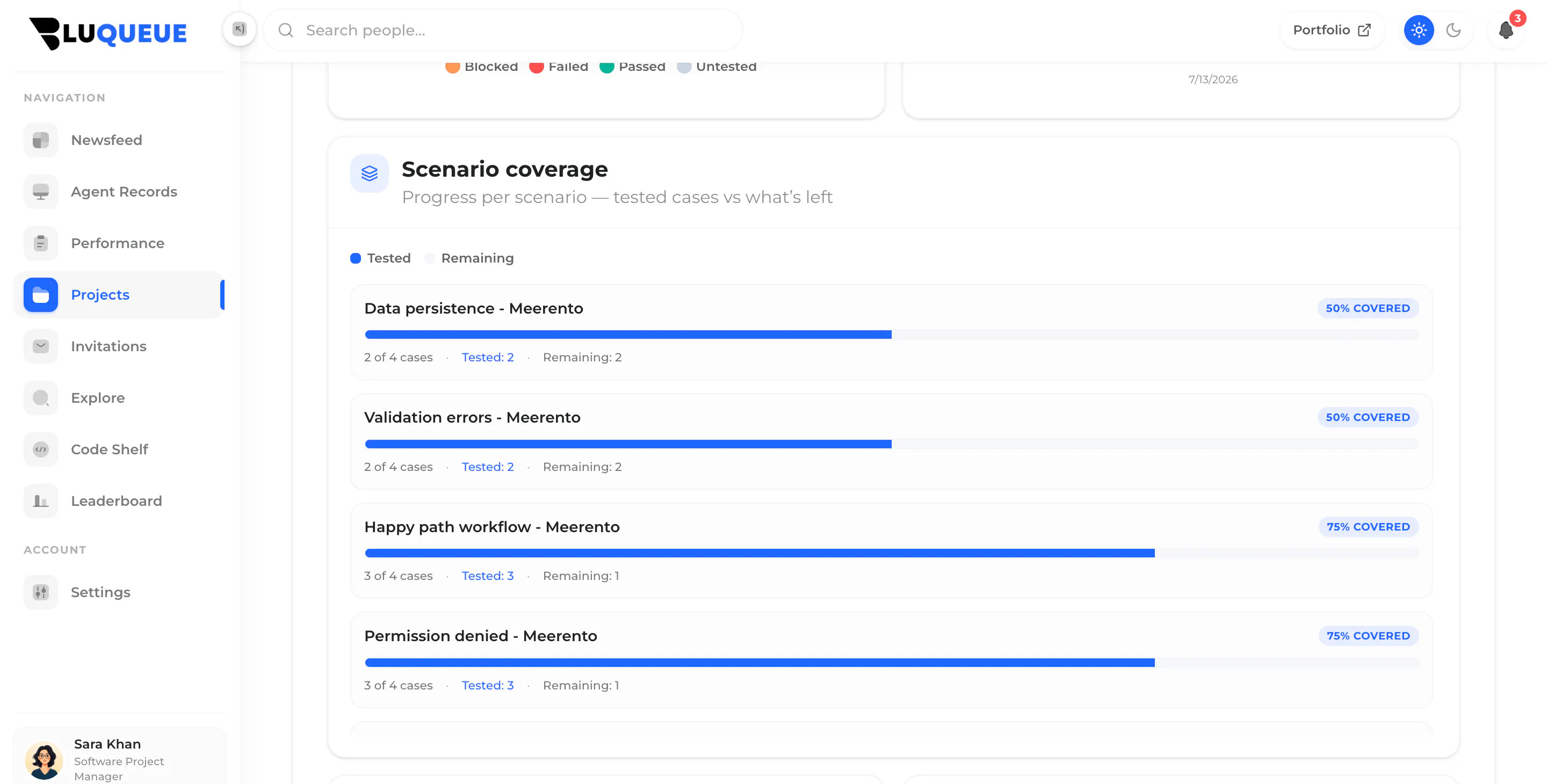Toggle the Failed legend item
1547x784 pixels.
click(559, 67)
